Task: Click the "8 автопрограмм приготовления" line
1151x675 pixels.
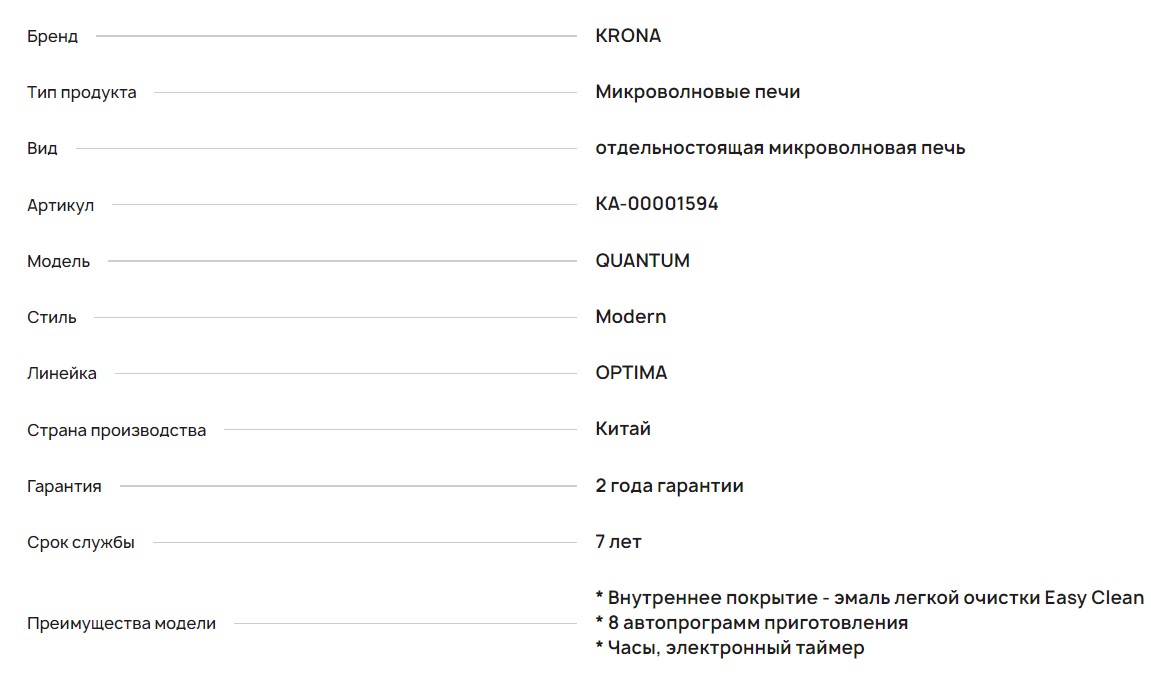Action: click(757, 623)
